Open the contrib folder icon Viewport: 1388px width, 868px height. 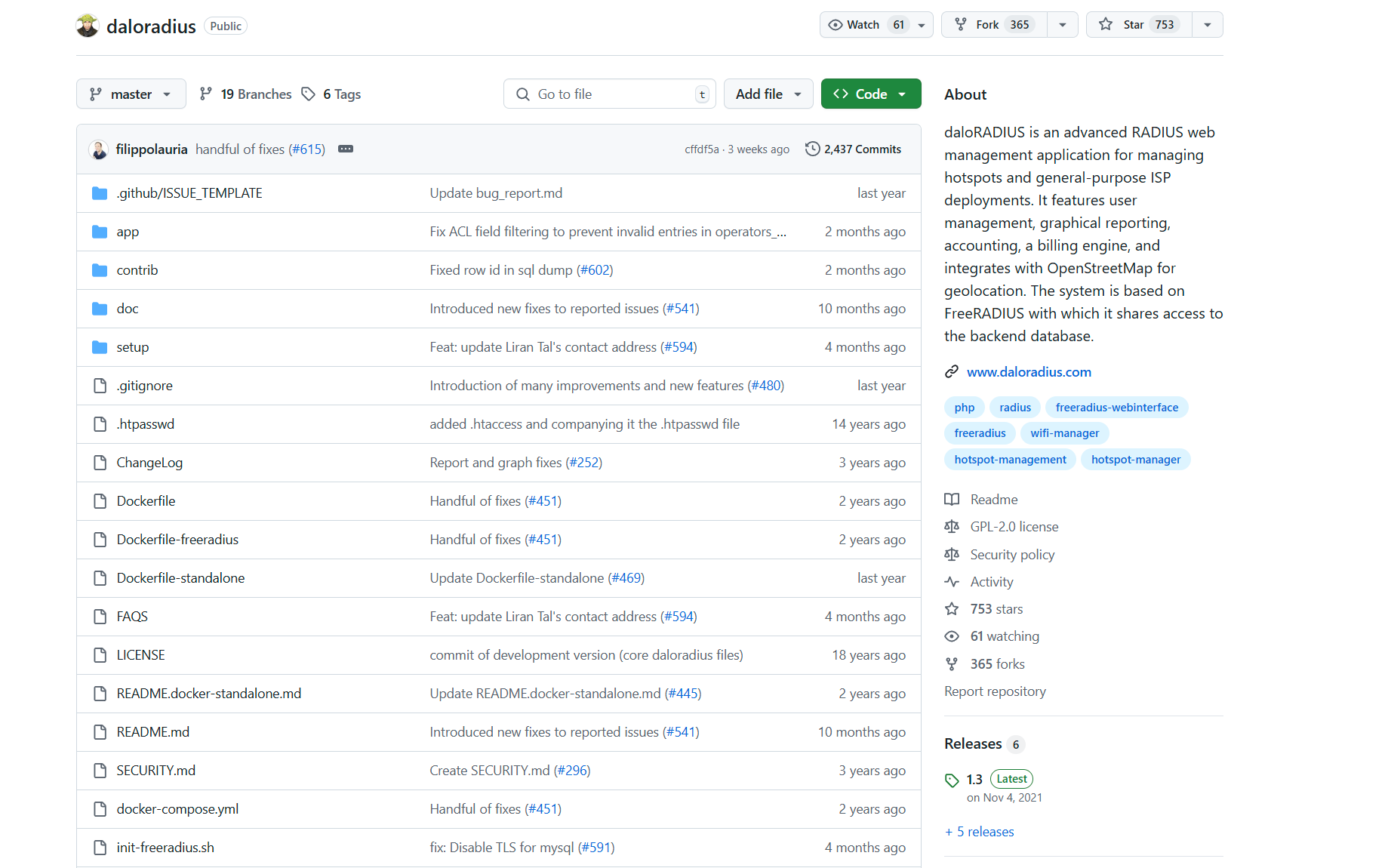tap(100, 270)
